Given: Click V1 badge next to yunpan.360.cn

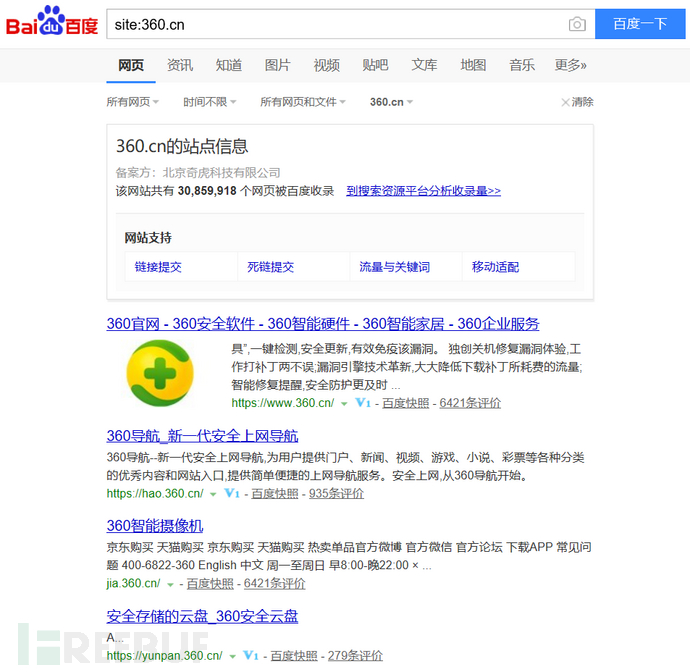Looking at the screenshot, I should (x=251, y=656).
